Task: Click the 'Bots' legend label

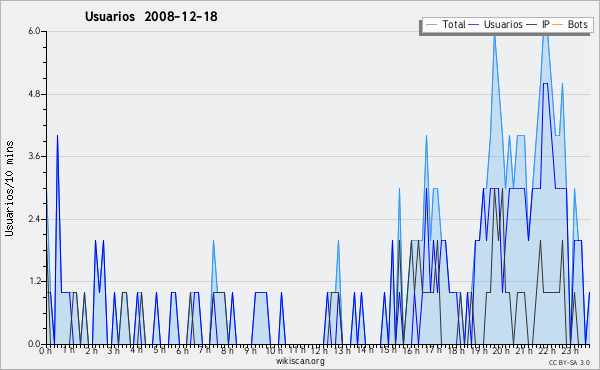Action: tap(577, 24)
